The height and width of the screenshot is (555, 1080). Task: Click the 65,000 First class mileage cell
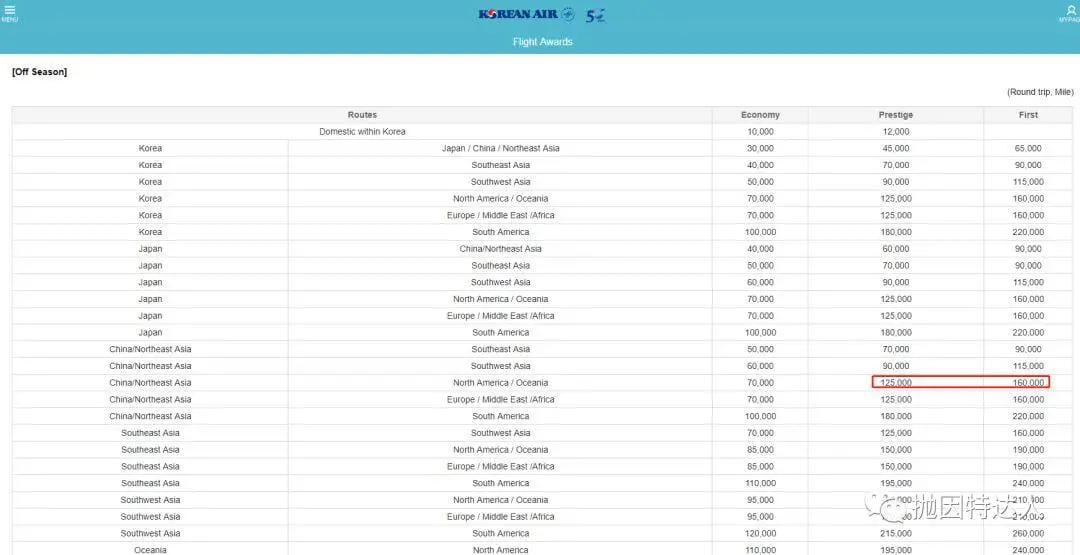(1028, 149)
